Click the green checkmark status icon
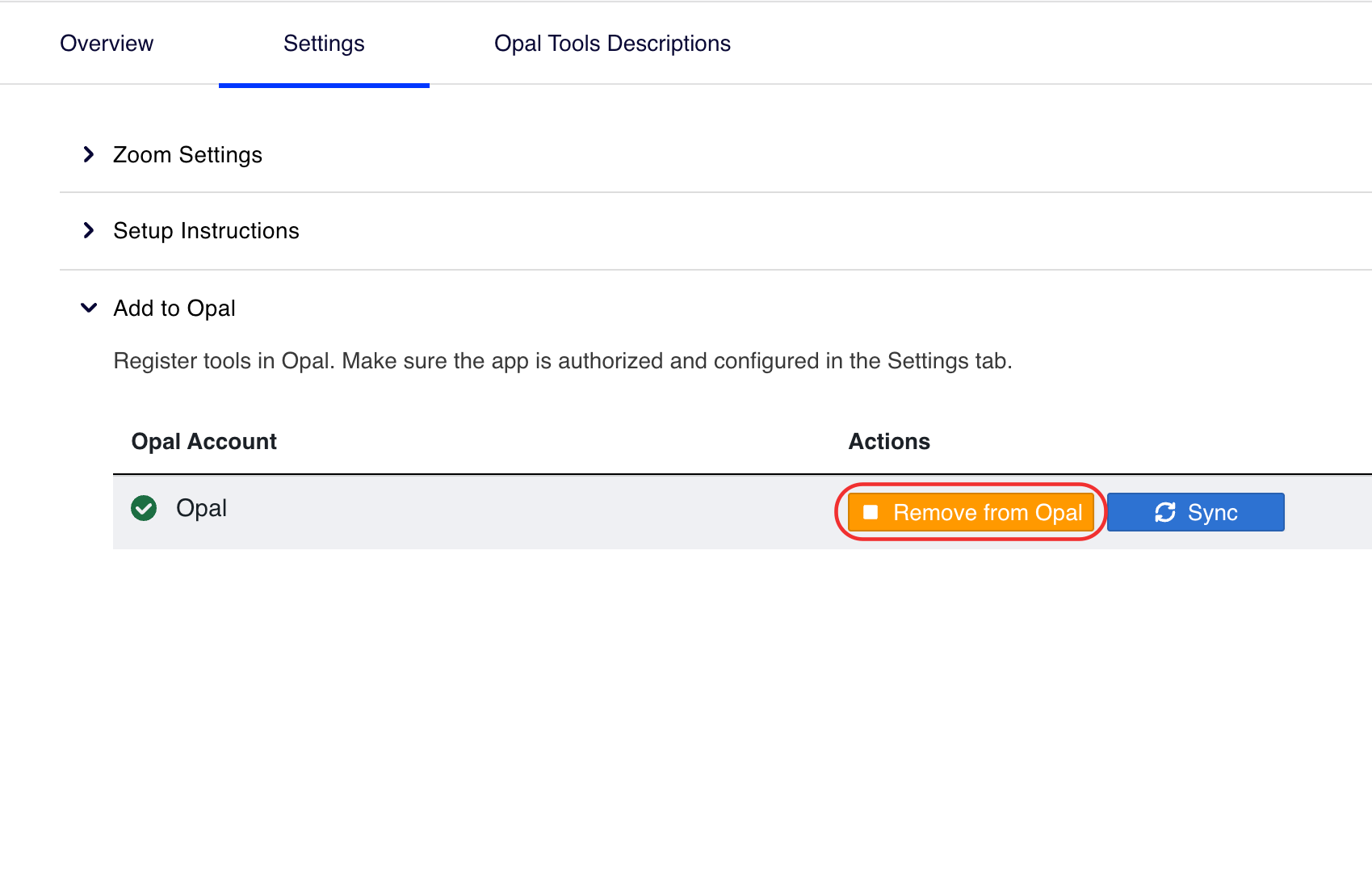This screenshot has width=1372, height=878. (144, 508)
